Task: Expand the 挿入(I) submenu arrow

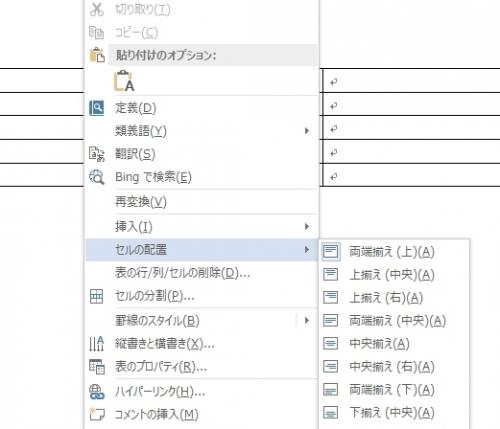Action: click(x=307, y=227)
